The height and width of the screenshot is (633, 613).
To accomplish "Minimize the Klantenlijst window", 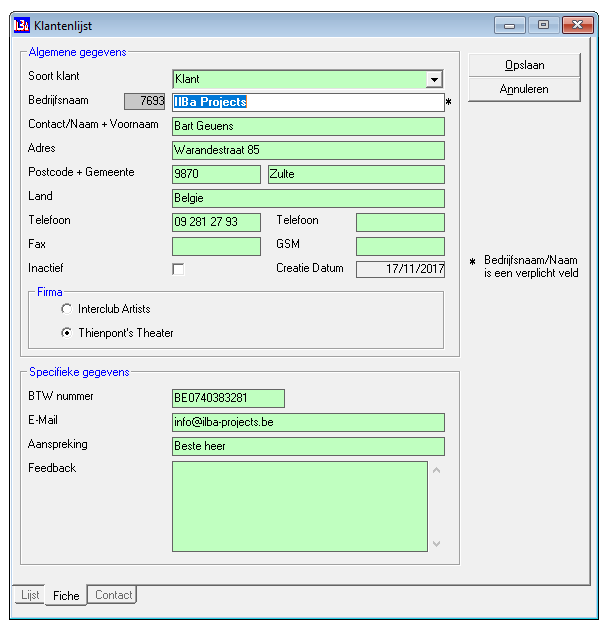I will click(x=510, y=25).
